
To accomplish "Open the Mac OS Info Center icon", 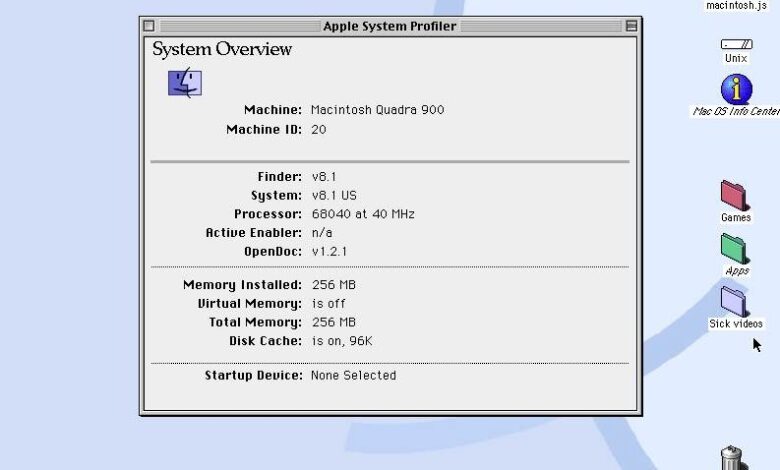I will (737, 89).
